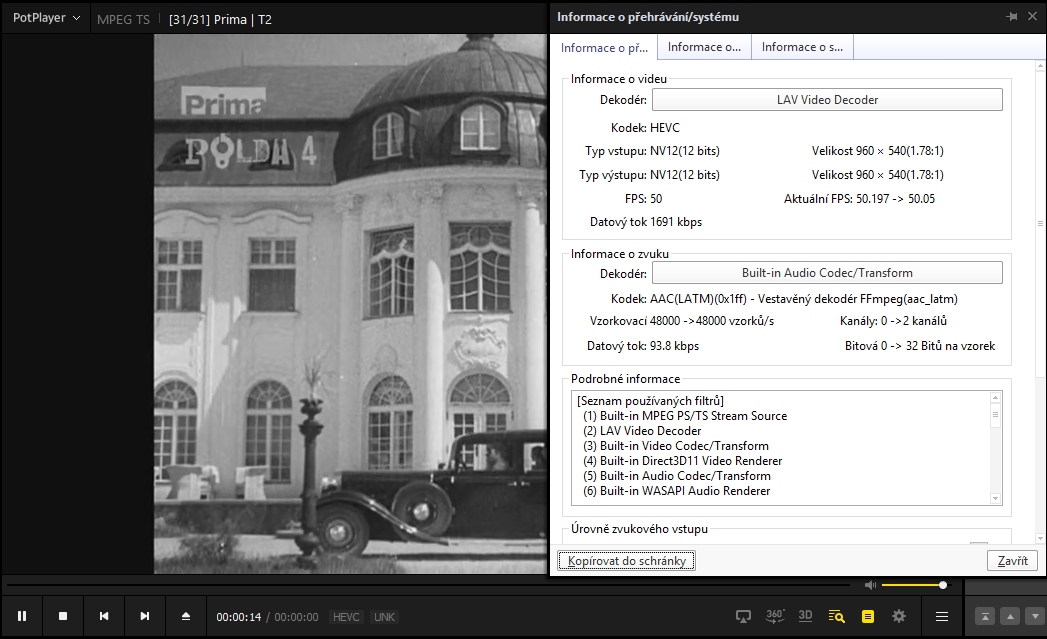Click the video seek progress bar
Image resolution: width=1047 pixels, height=639 pixels.
tap(427, 585)
